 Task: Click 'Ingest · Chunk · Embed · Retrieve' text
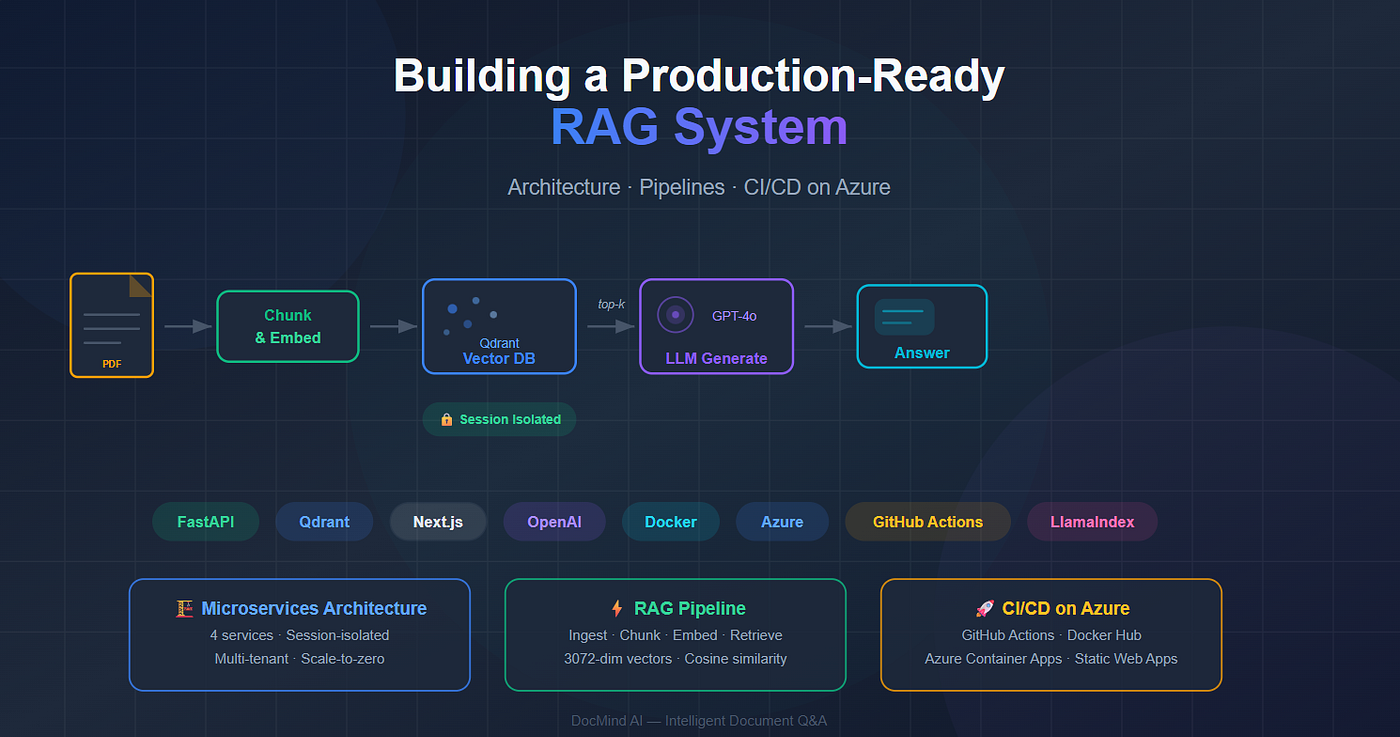point(675,635)
